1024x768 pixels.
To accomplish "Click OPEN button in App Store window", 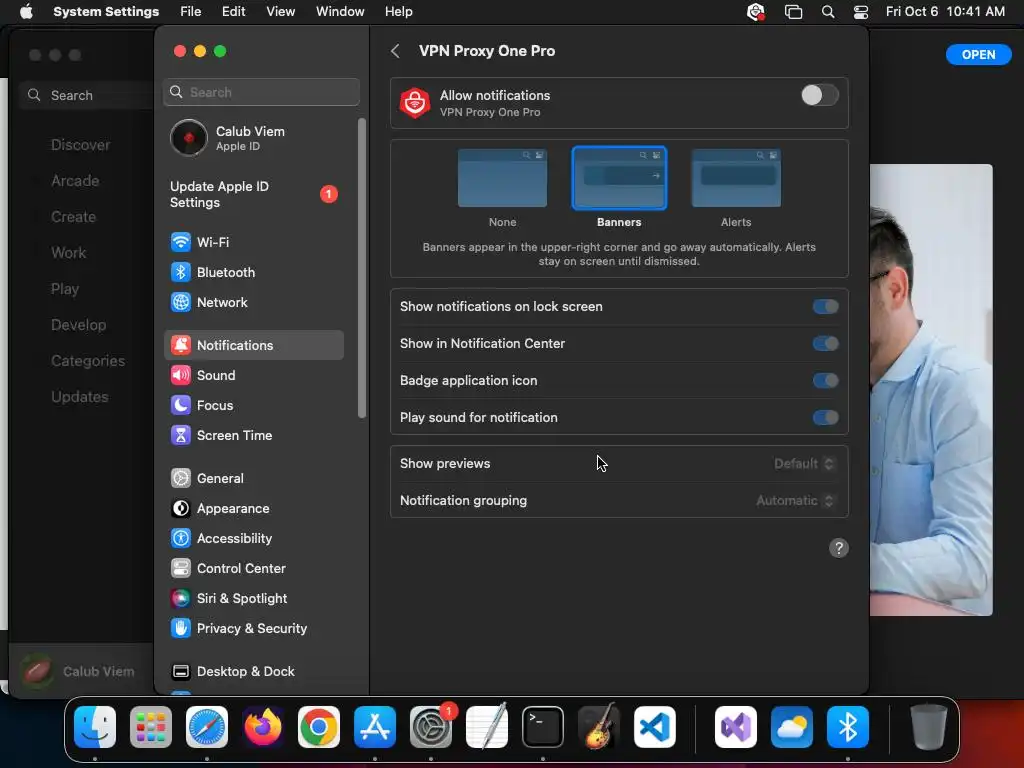I will (978, 55).
